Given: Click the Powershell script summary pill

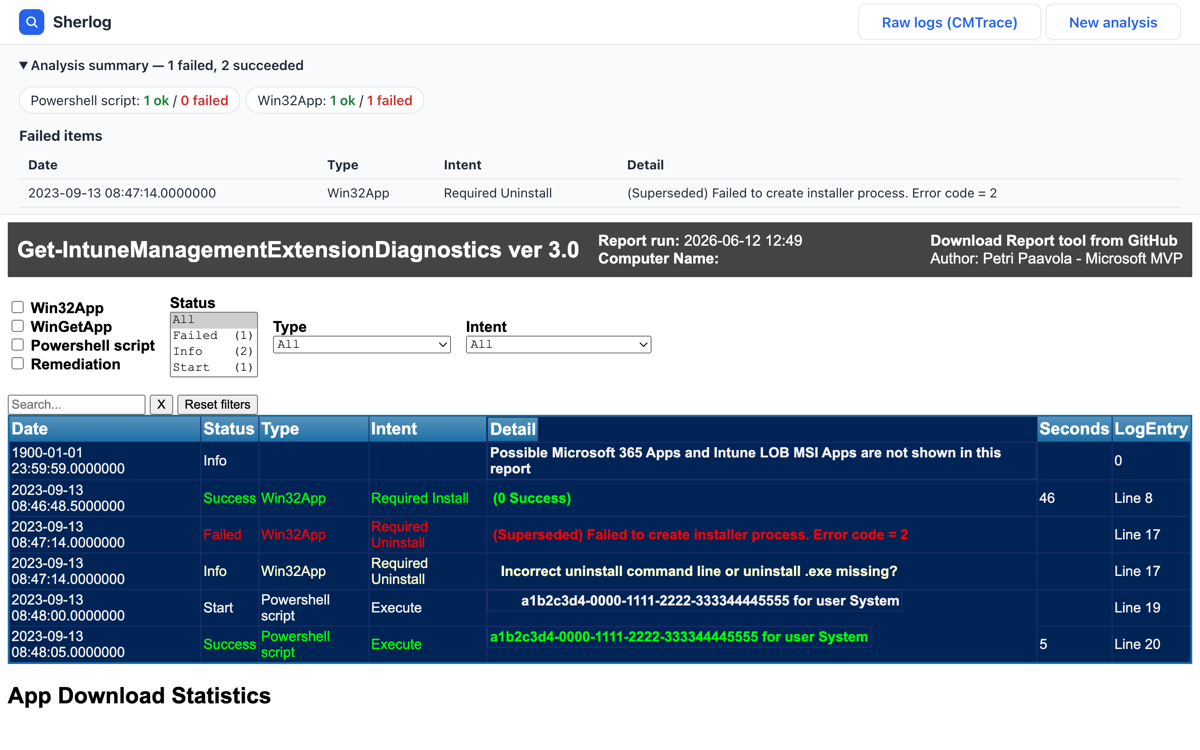Looking at the screenshot, I should (x=129, y=100).
